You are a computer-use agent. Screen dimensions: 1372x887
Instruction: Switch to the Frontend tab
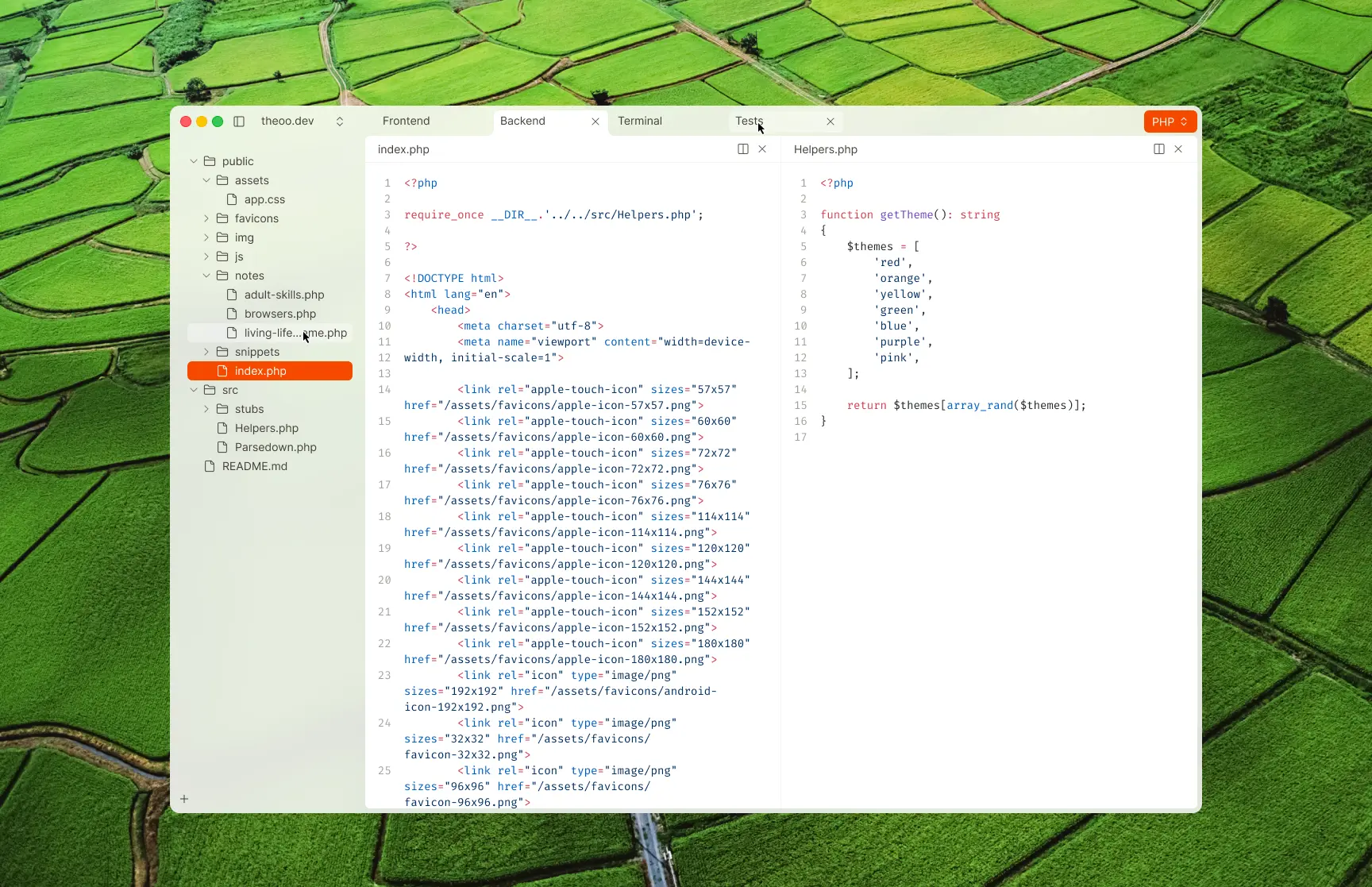(406, 121)
